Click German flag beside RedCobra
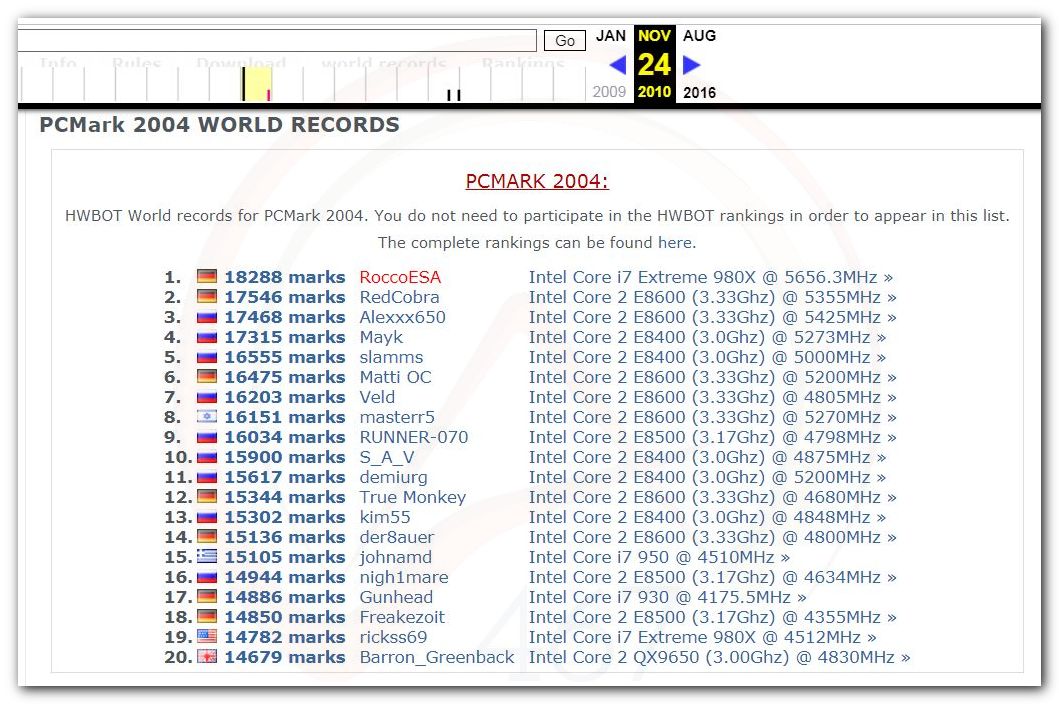1059x704 pixels. (x=207, y=296)
